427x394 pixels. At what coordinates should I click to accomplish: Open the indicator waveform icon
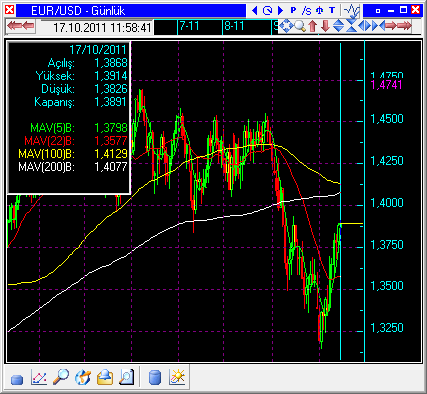pos(352,11)
